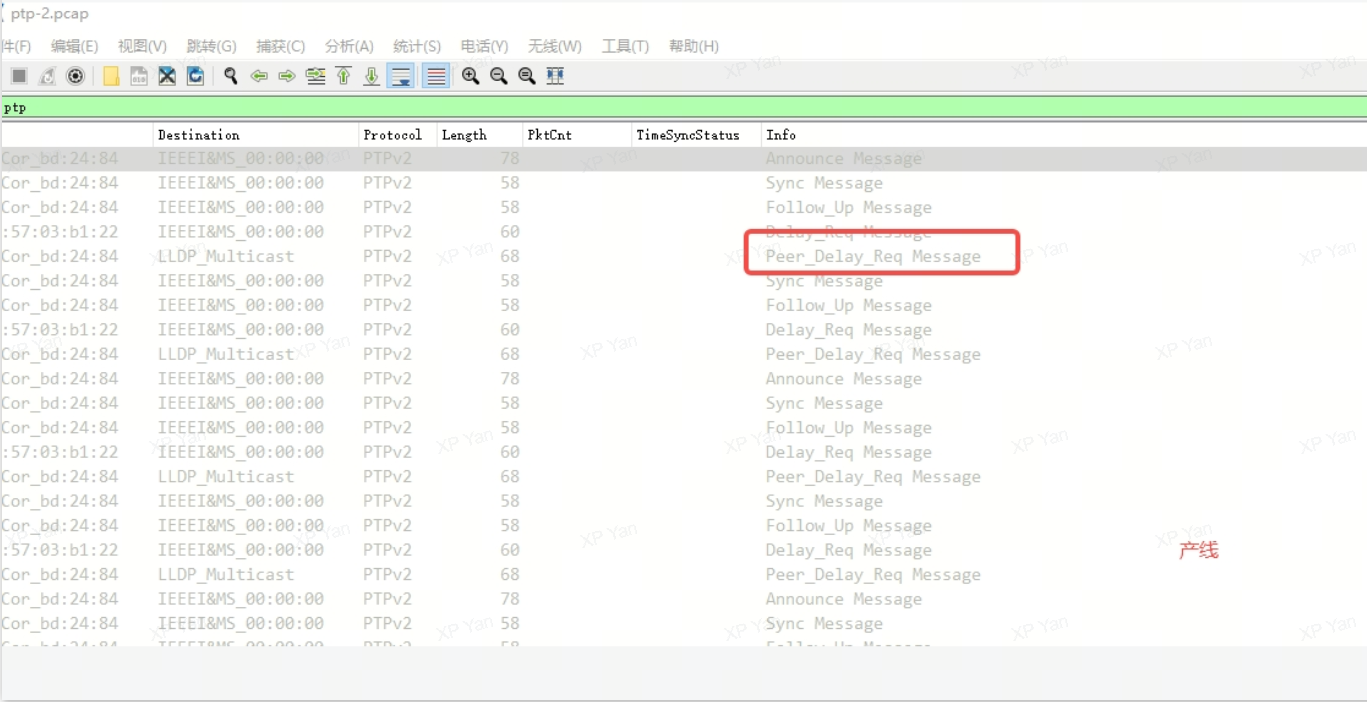Click the display filter field containing ptp
1367x702 pixels.
pyautogui.click(x=683, y=107)
